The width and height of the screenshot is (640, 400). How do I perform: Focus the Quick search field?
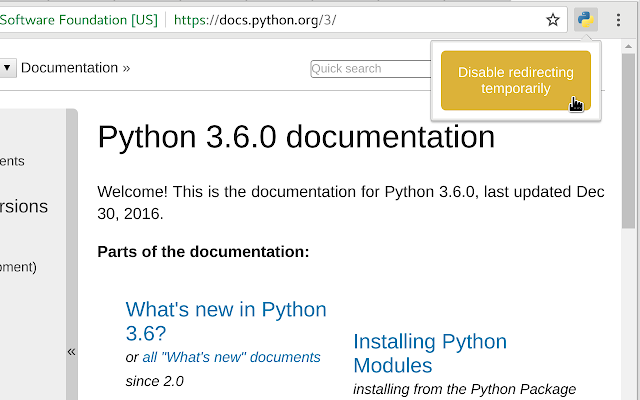point(371,69)
